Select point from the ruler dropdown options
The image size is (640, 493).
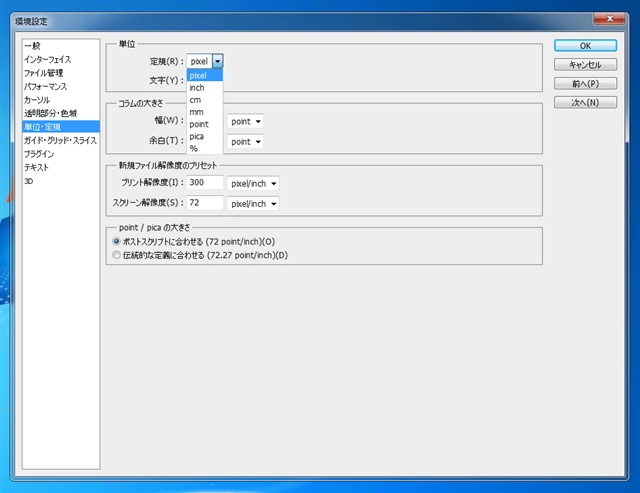(x=204, y=124)
